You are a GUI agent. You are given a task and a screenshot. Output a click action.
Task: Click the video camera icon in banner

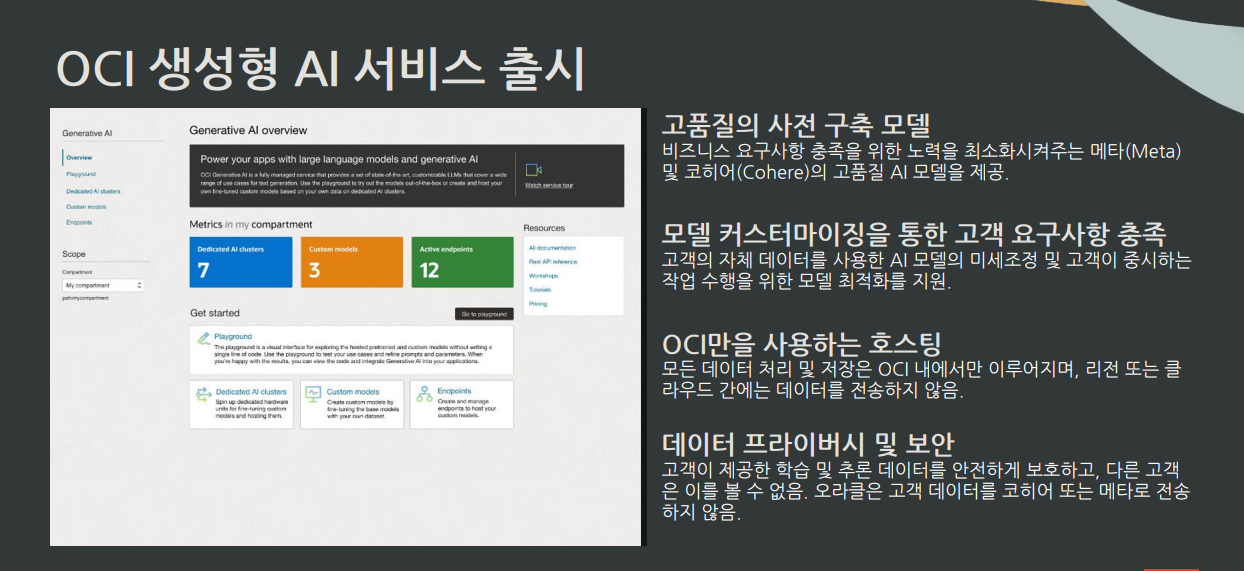[534, 169]
